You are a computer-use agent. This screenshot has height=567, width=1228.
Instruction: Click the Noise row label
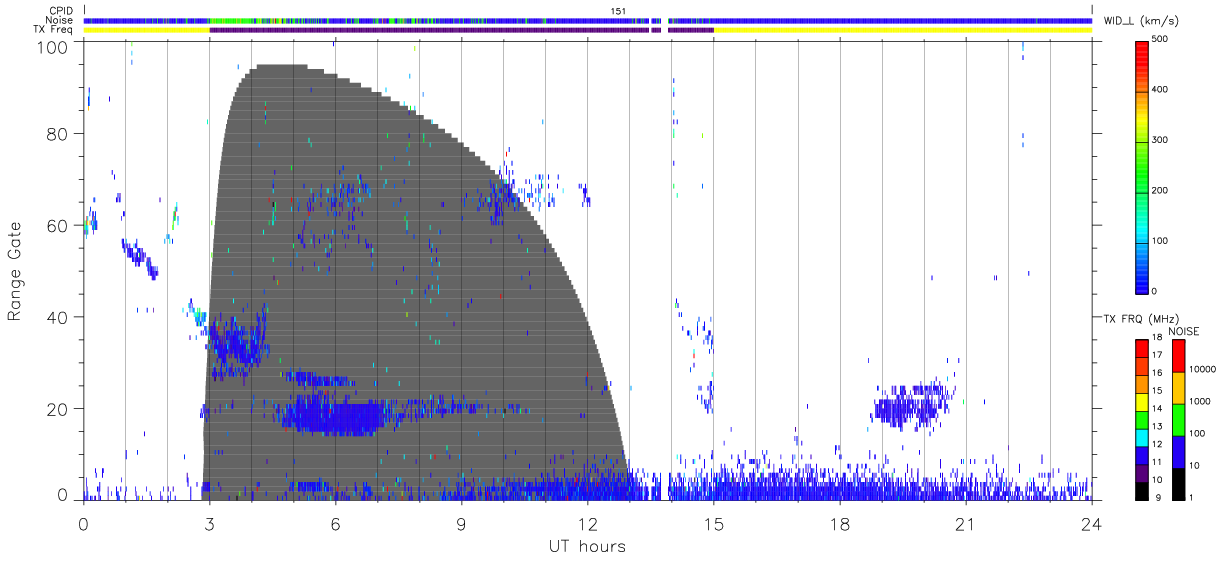(x=60, y=20)
